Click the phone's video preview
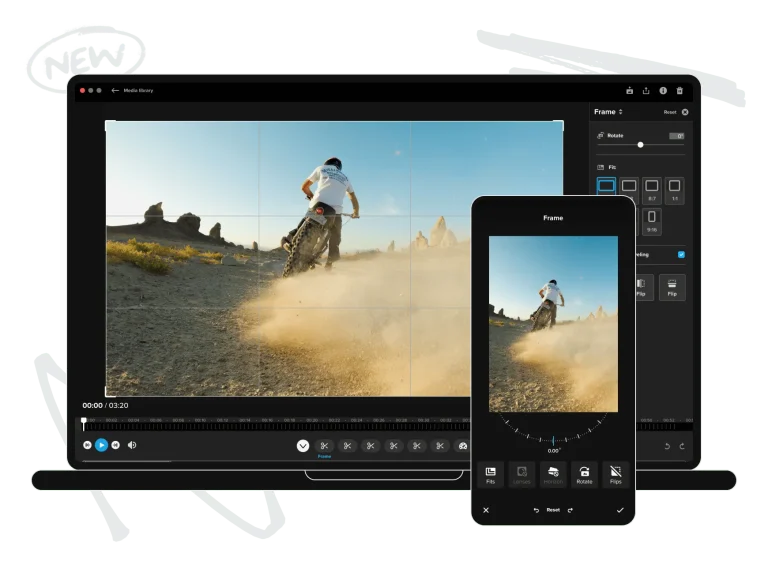The height and width of the screenshot is (565, 768). tap(553, 324)
